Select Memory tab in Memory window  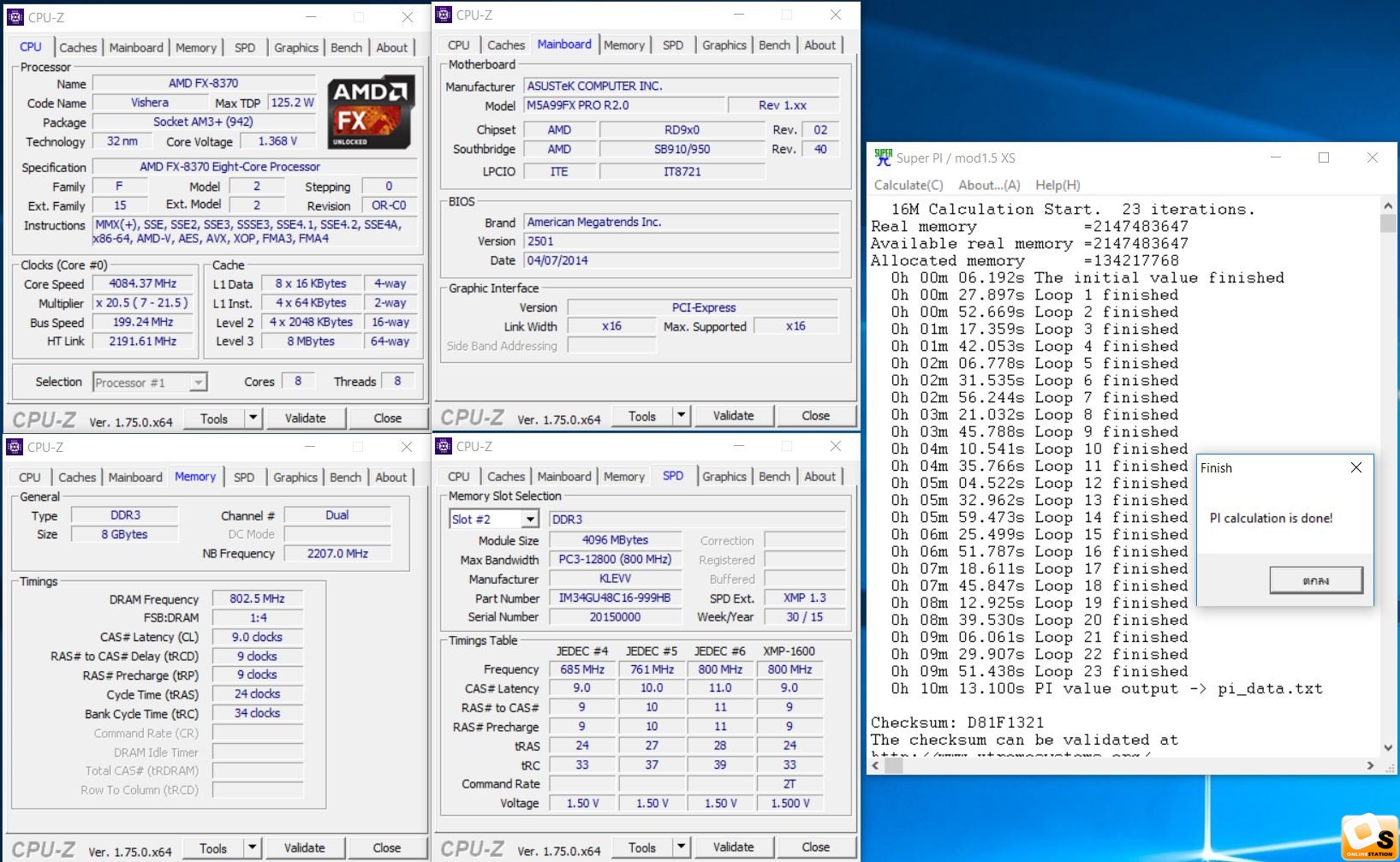pyautogui.click(x=195, y=477)
